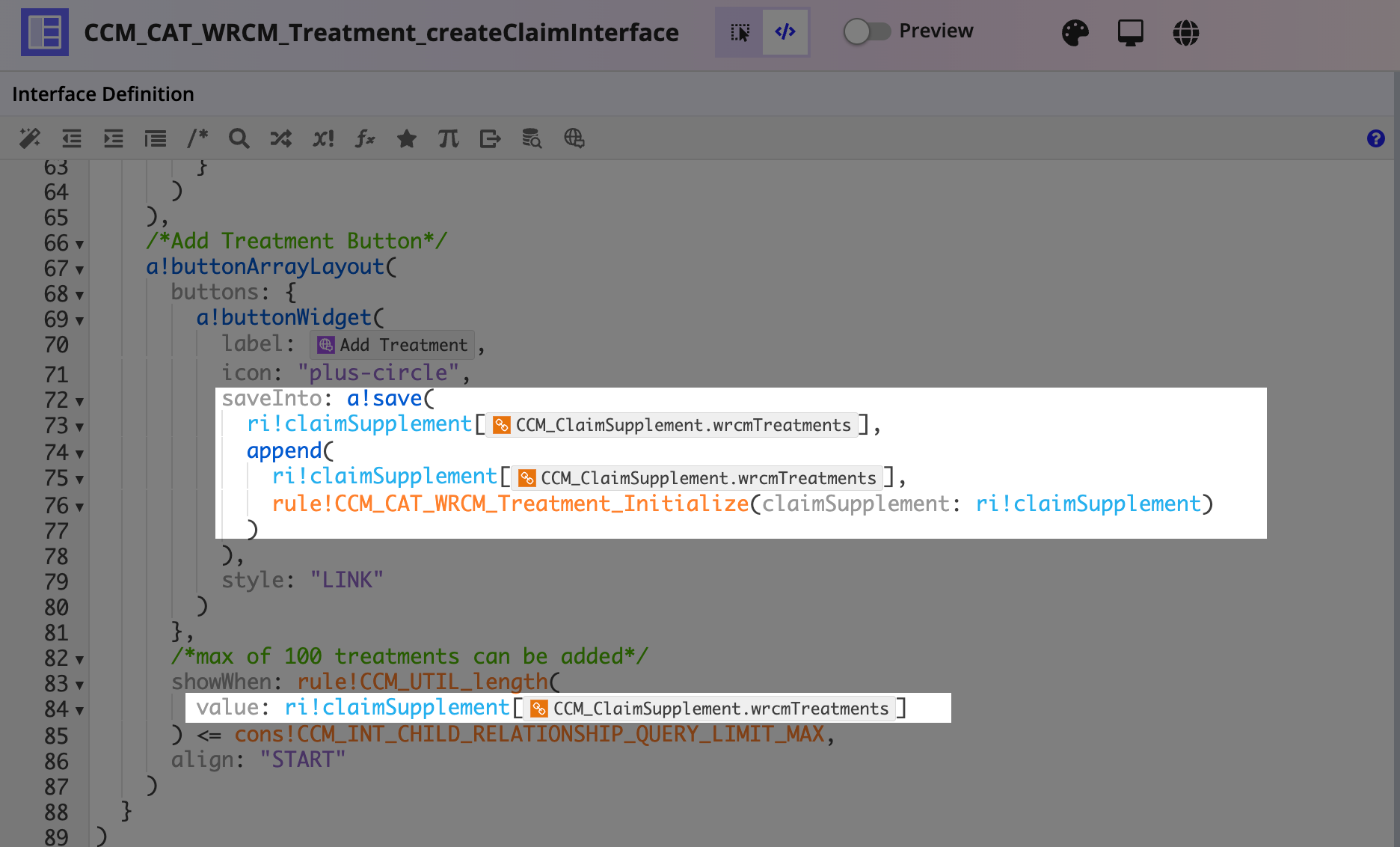
Task: Click the "LINK" style value
Action: [347, 580]
